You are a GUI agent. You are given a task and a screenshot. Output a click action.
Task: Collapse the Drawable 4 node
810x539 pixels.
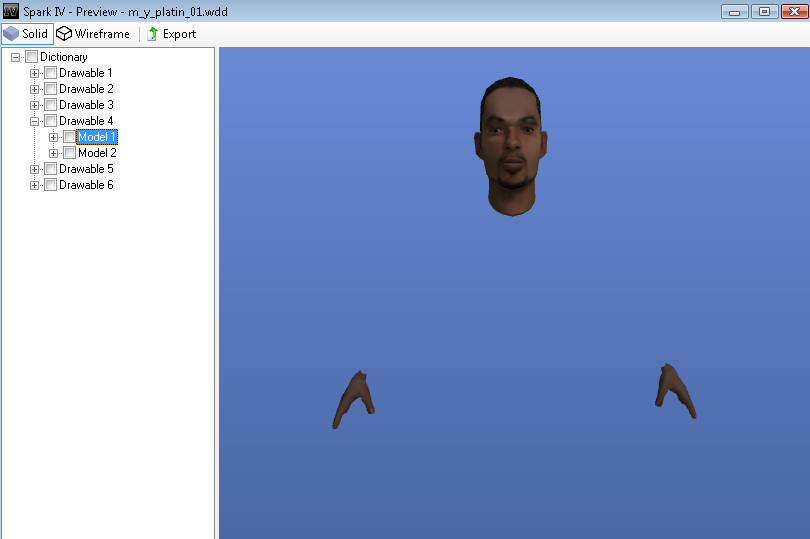pos(35,121)
